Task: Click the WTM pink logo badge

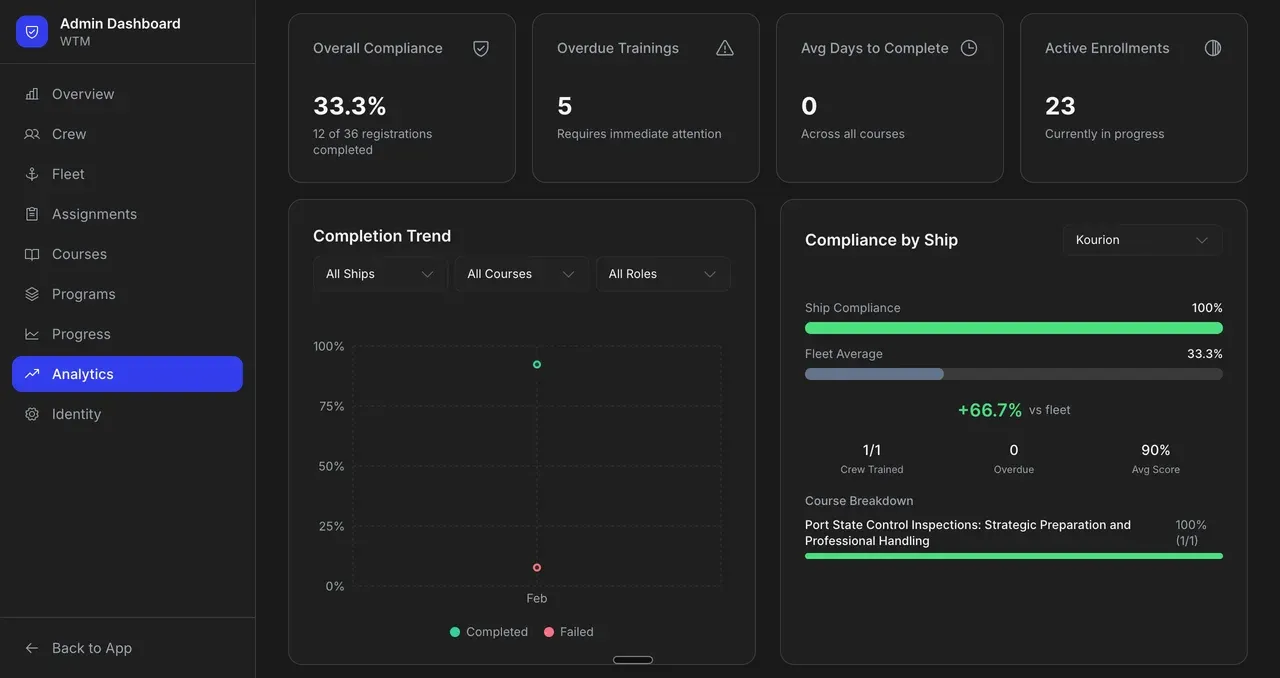Action: [x=31, y=31]
